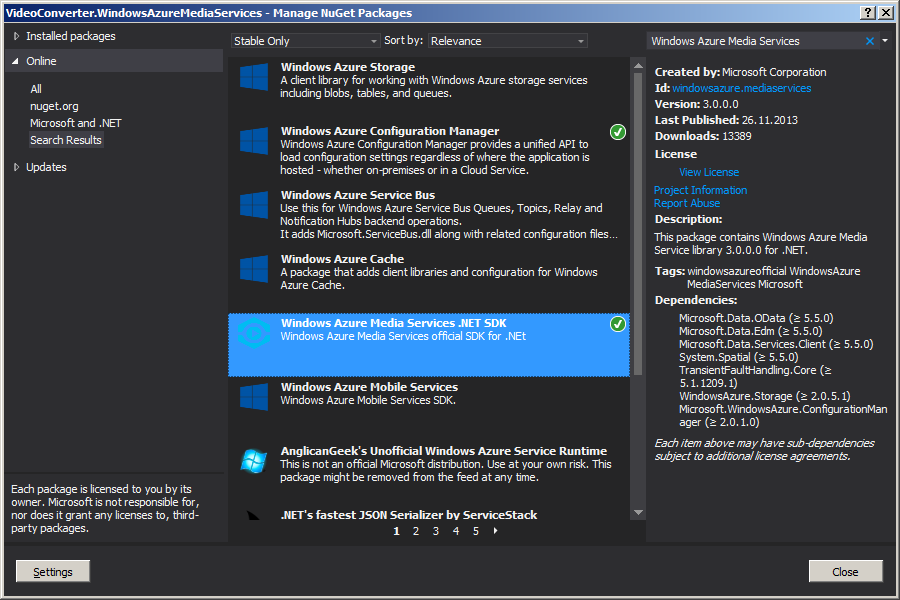Clear the search with the blue X icon
This screenshot has height=600, width=900.
pyautogui.click(x=869, y=41)
